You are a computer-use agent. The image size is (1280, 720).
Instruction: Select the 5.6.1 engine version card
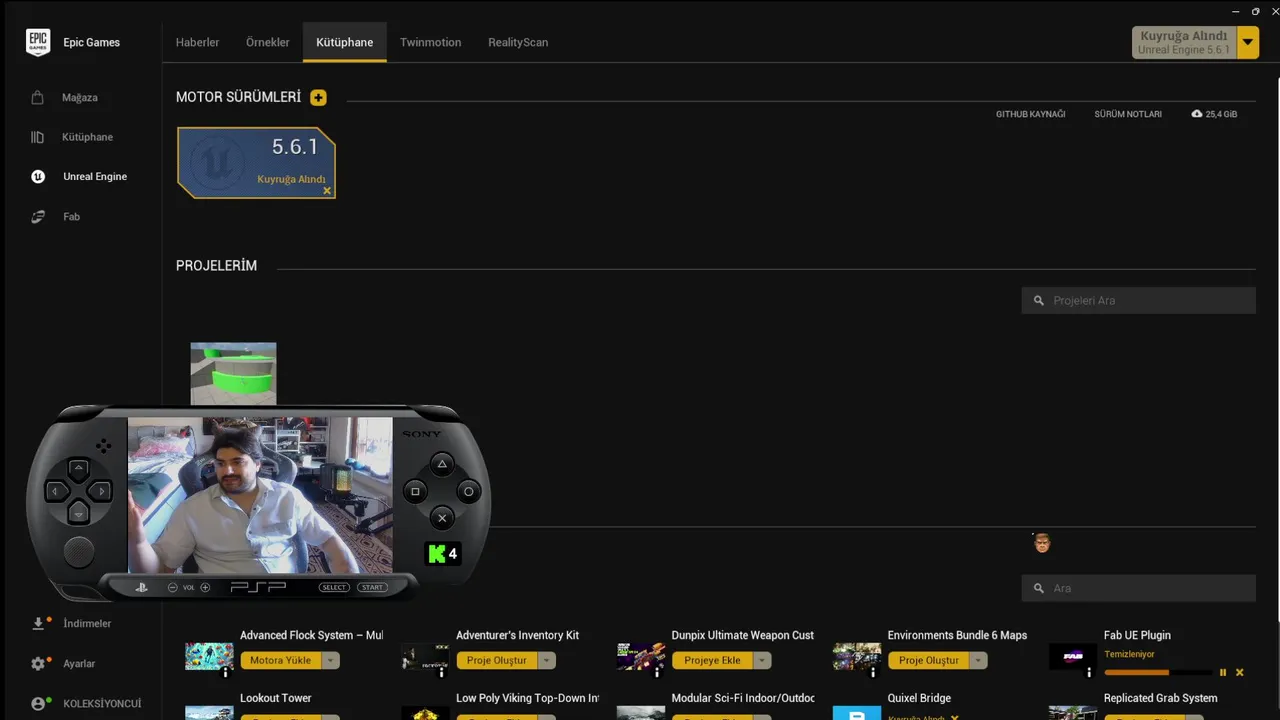pos(257,163)
